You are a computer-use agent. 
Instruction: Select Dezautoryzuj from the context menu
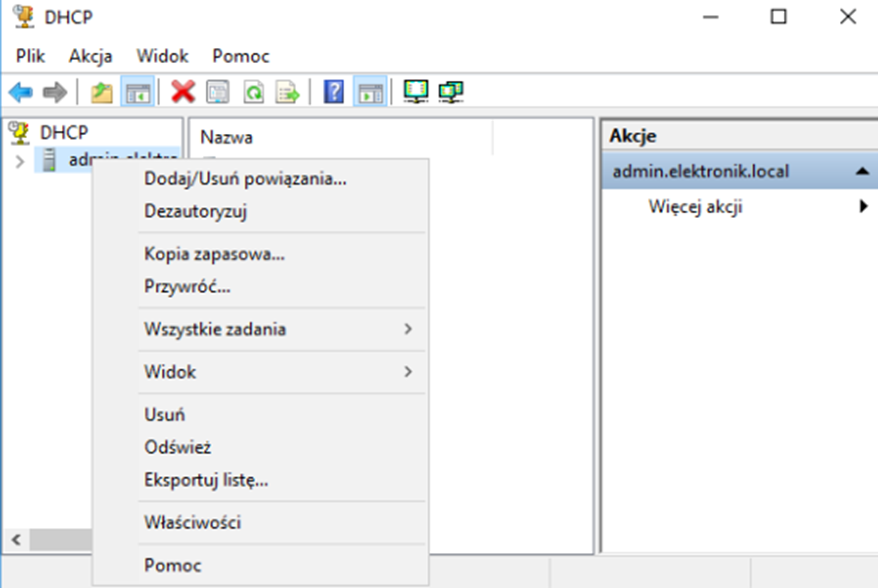[195, 211]
